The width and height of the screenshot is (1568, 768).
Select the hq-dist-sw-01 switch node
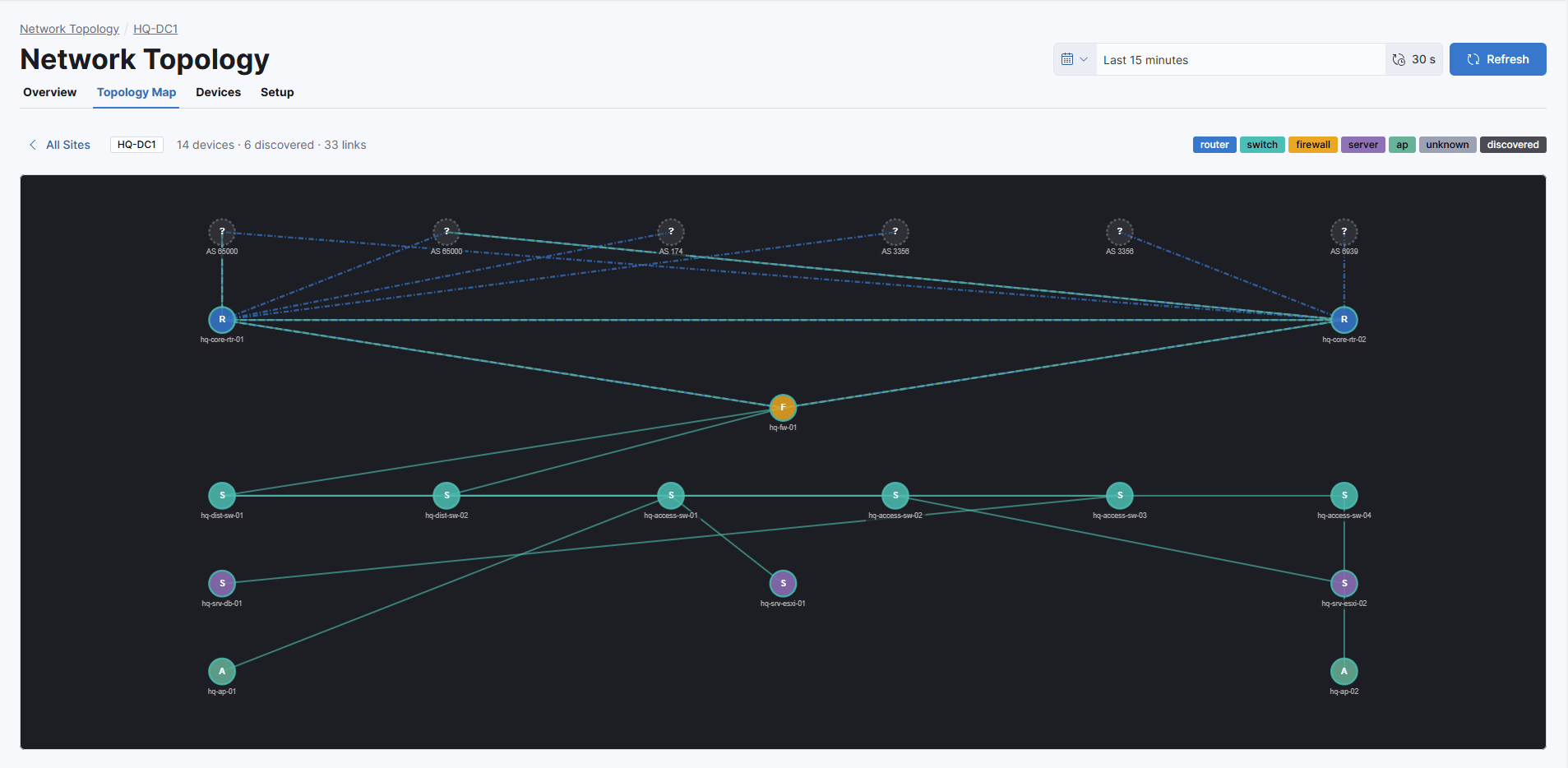[x=222, y=496]
